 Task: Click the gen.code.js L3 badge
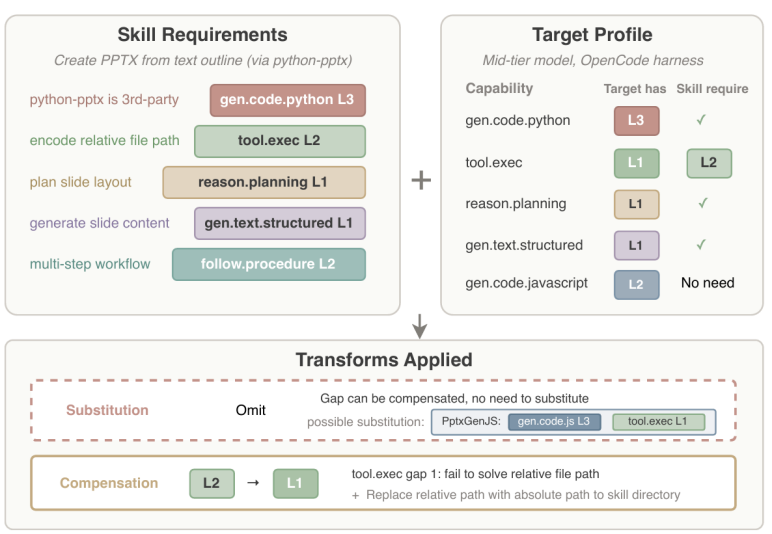[554, 422]
